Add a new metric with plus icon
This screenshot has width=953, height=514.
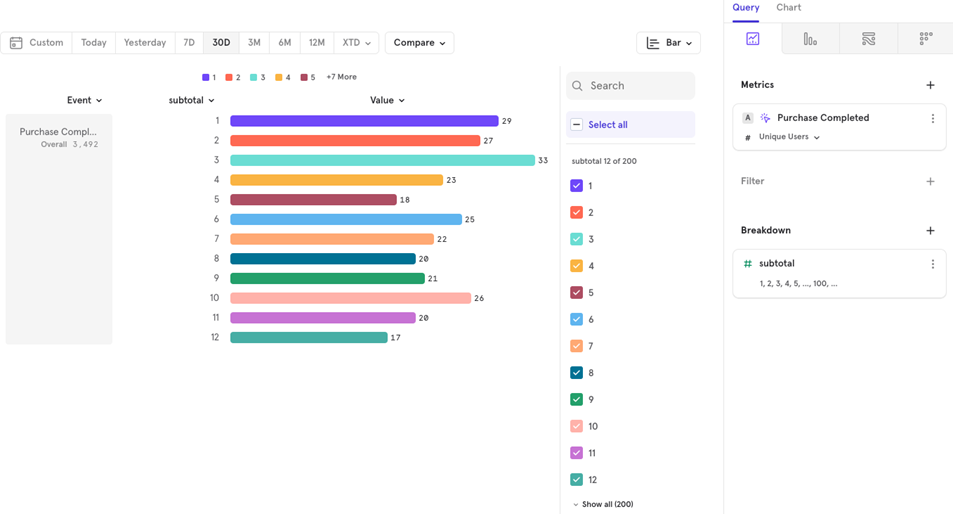(930, 85)
